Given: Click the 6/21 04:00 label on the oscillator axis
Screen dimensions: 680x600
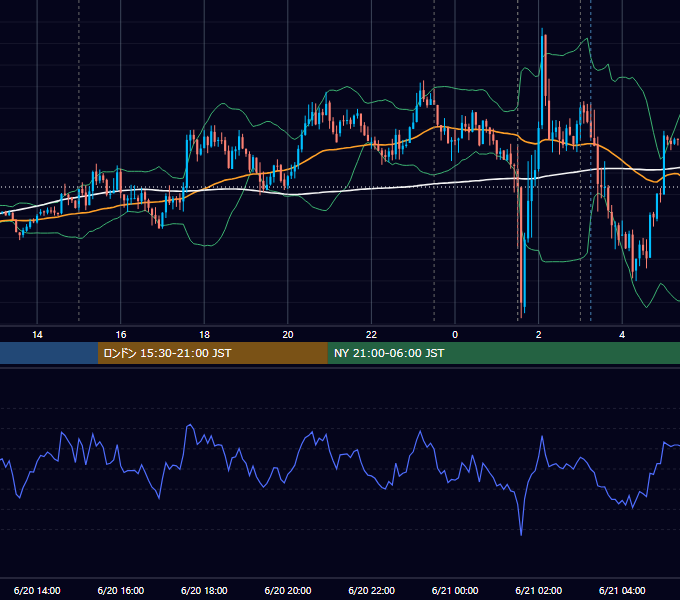Looking at the screenshot, I should point(622,590).
